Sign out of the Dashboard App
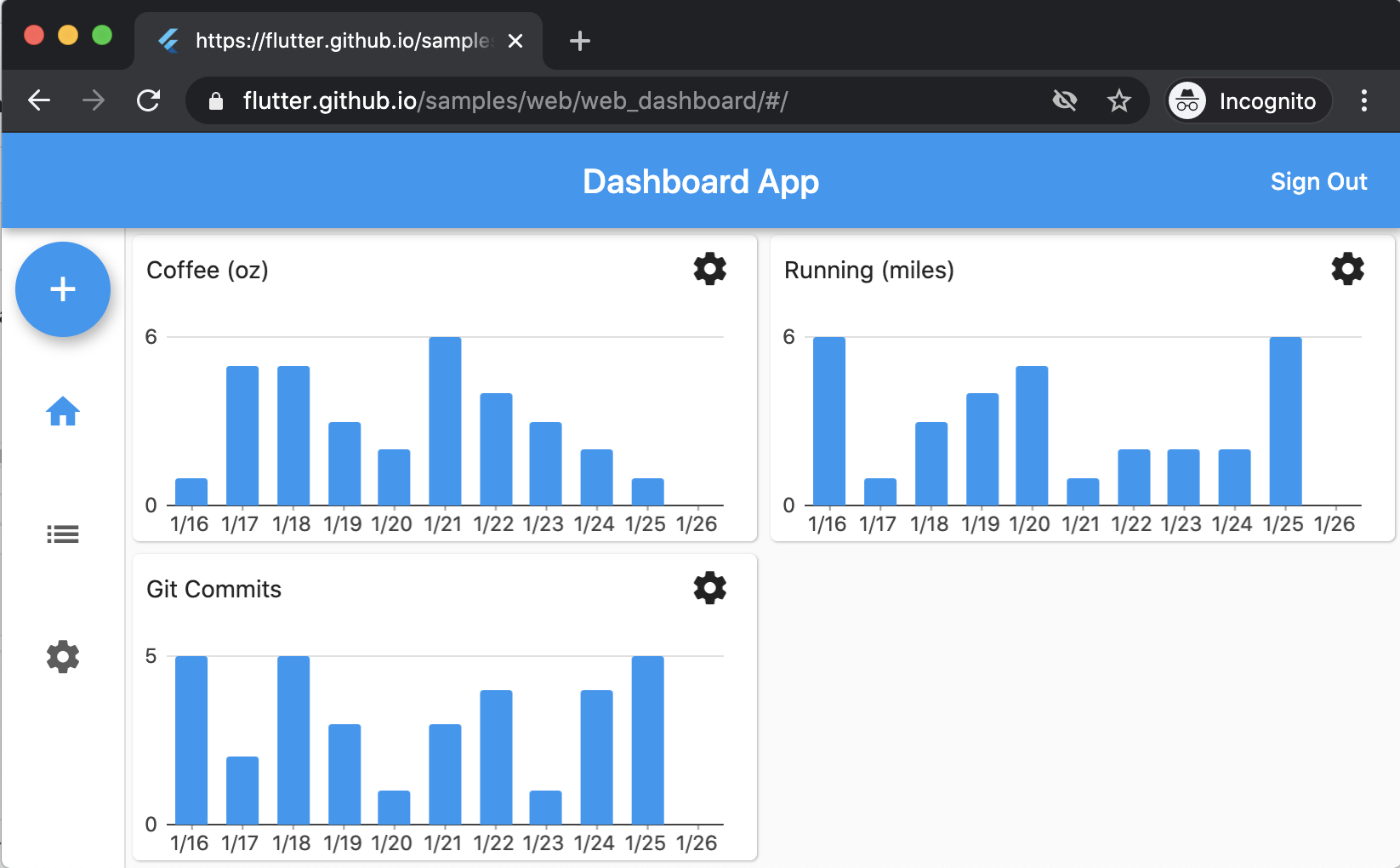 tap(1318, 181)
